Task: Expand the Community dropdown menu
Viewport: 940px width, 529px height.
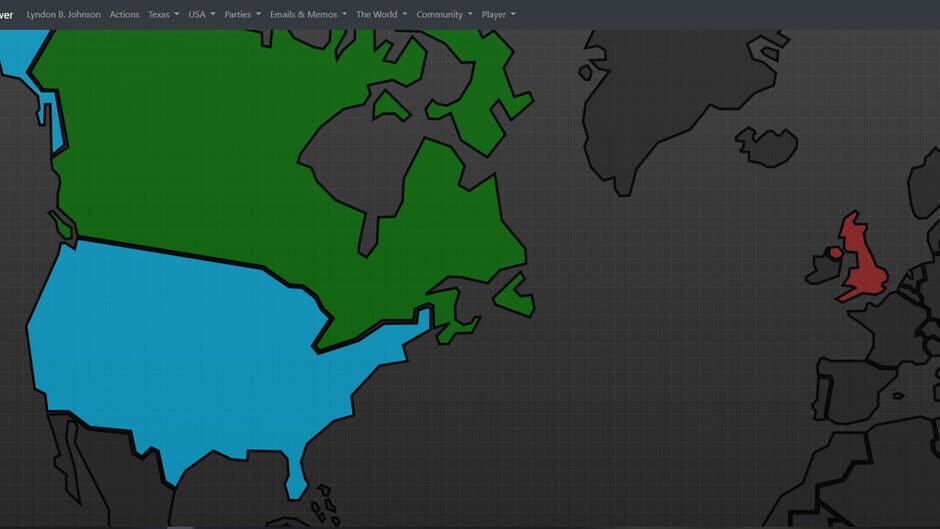Action: [x=444, y=14]
